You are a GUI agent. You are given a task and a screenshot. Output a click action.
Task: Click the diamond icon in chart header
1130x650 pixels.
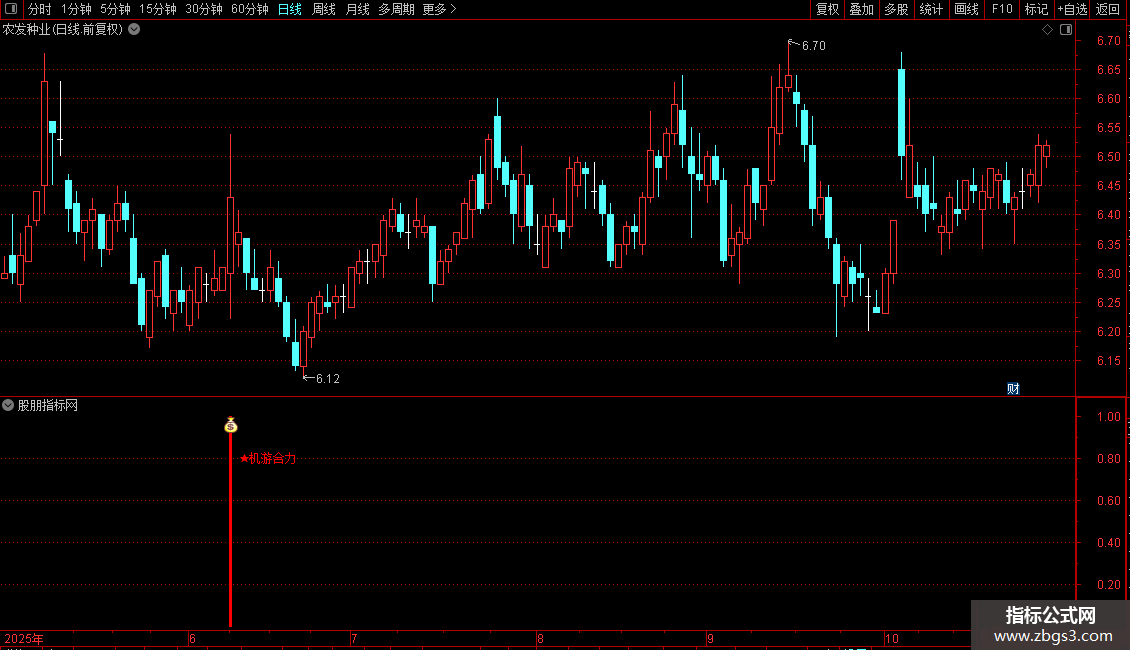click(1047, 30)
